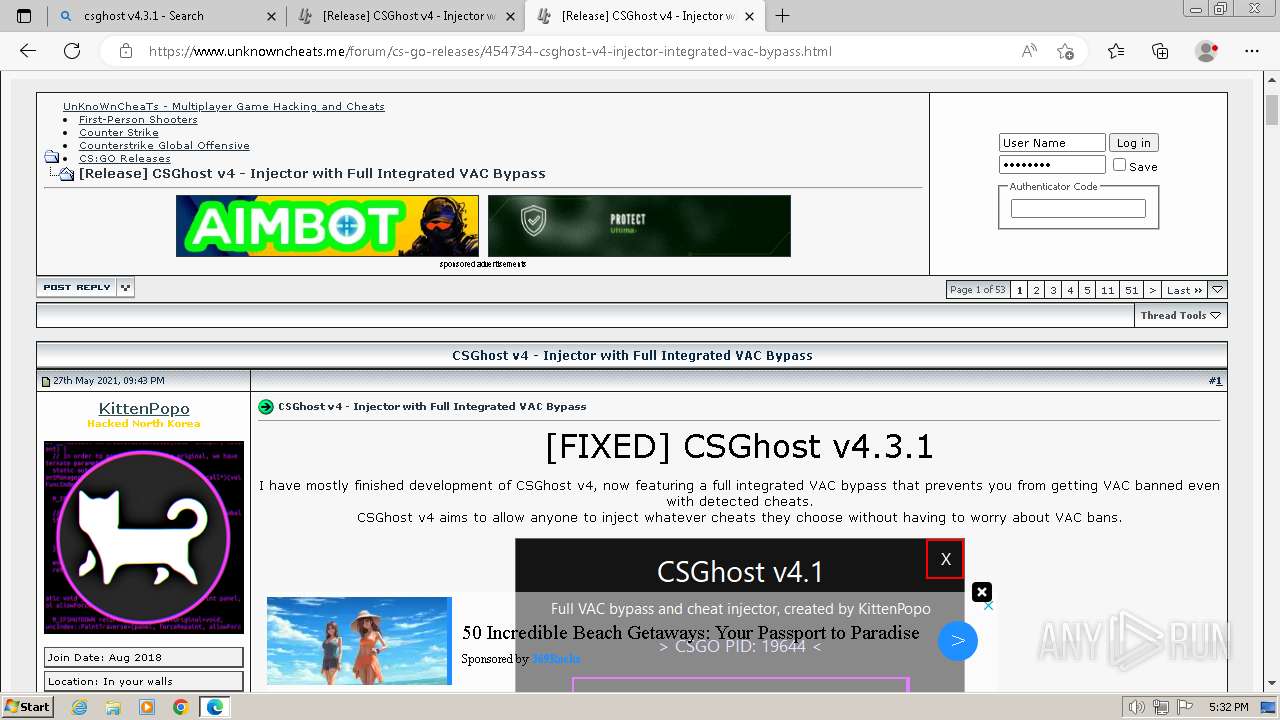Screen dimensions: 1280x720
Task: Click the beach getaways ad image
Action: pyautogui.click(x=359, y=641)
